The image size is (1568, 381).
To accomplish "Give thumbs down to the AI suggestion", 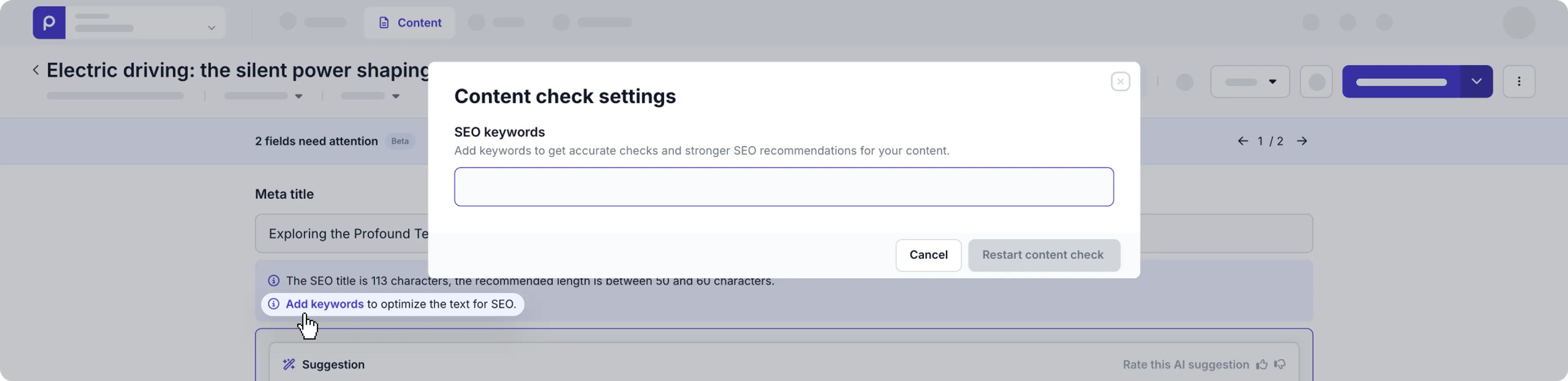I will 1280,364.
